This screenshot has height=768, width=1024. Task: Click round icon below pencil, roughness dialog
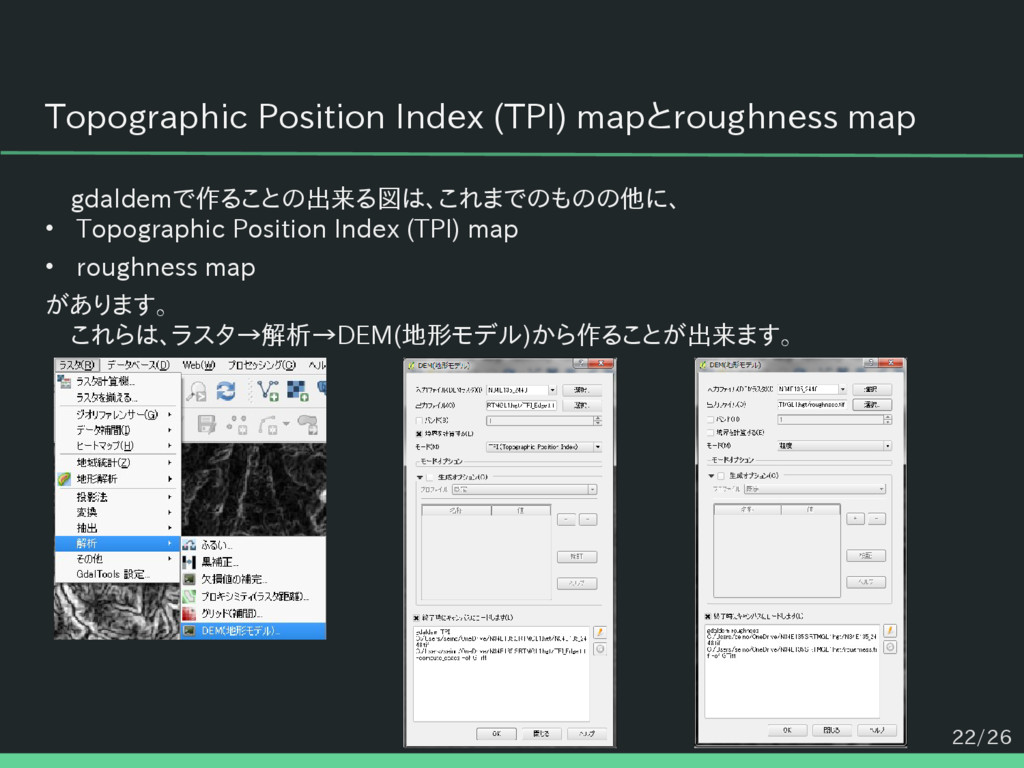890,647
